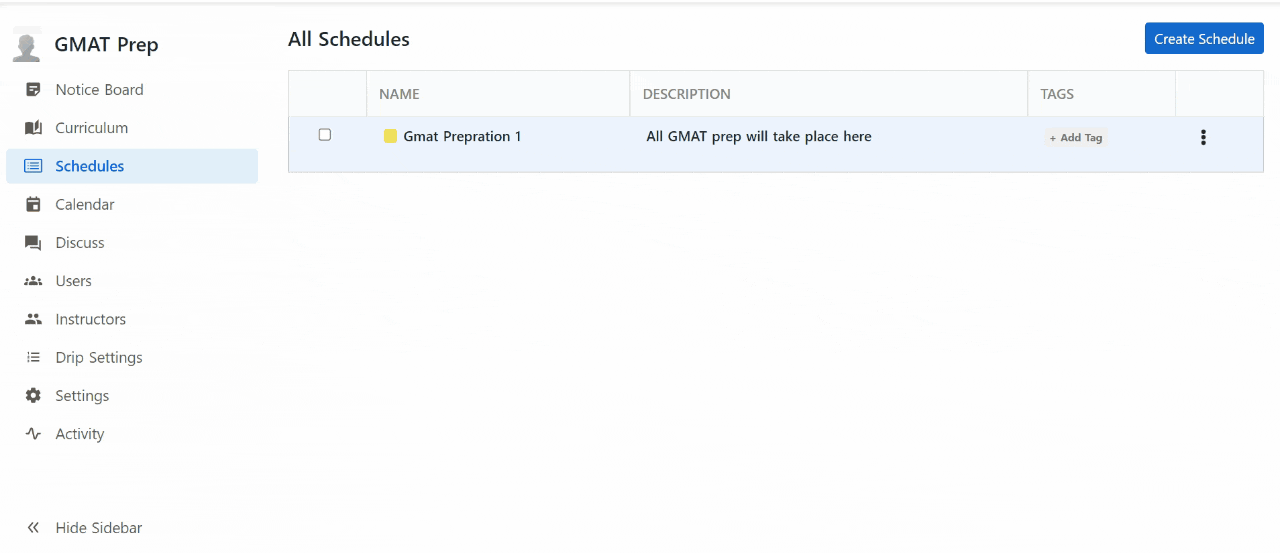This screenshot has height=553, width=1280.
Task: Open the Settings gear icon
Action: 33,396
